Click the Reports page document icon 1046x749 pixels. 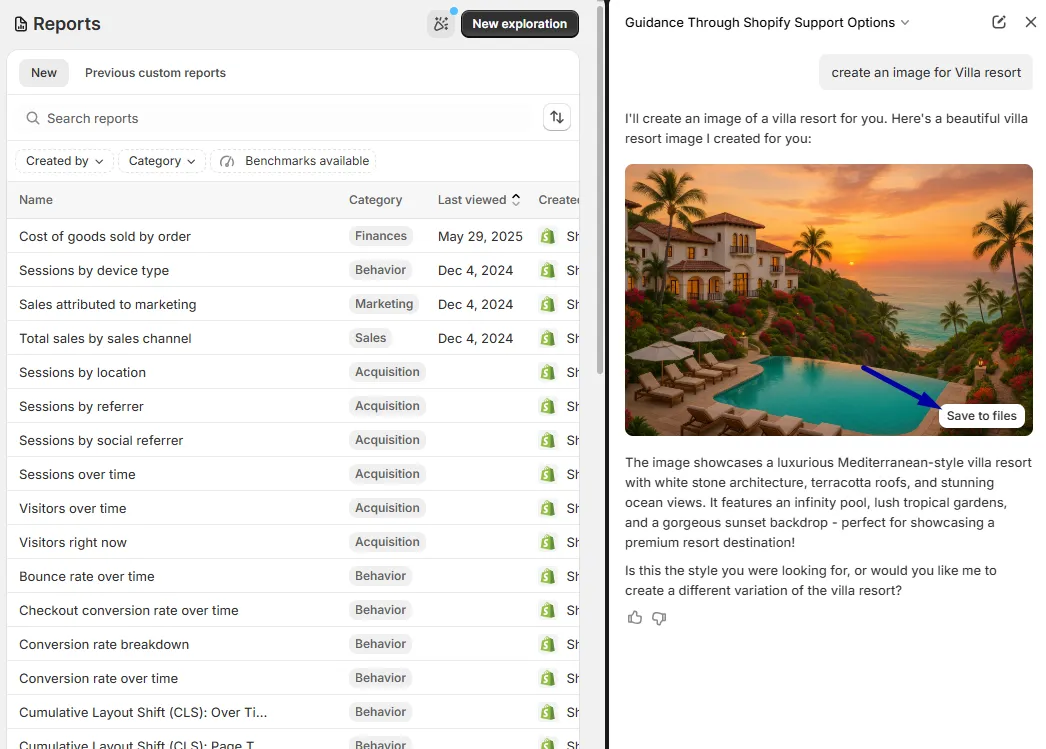tap(21, 24)
